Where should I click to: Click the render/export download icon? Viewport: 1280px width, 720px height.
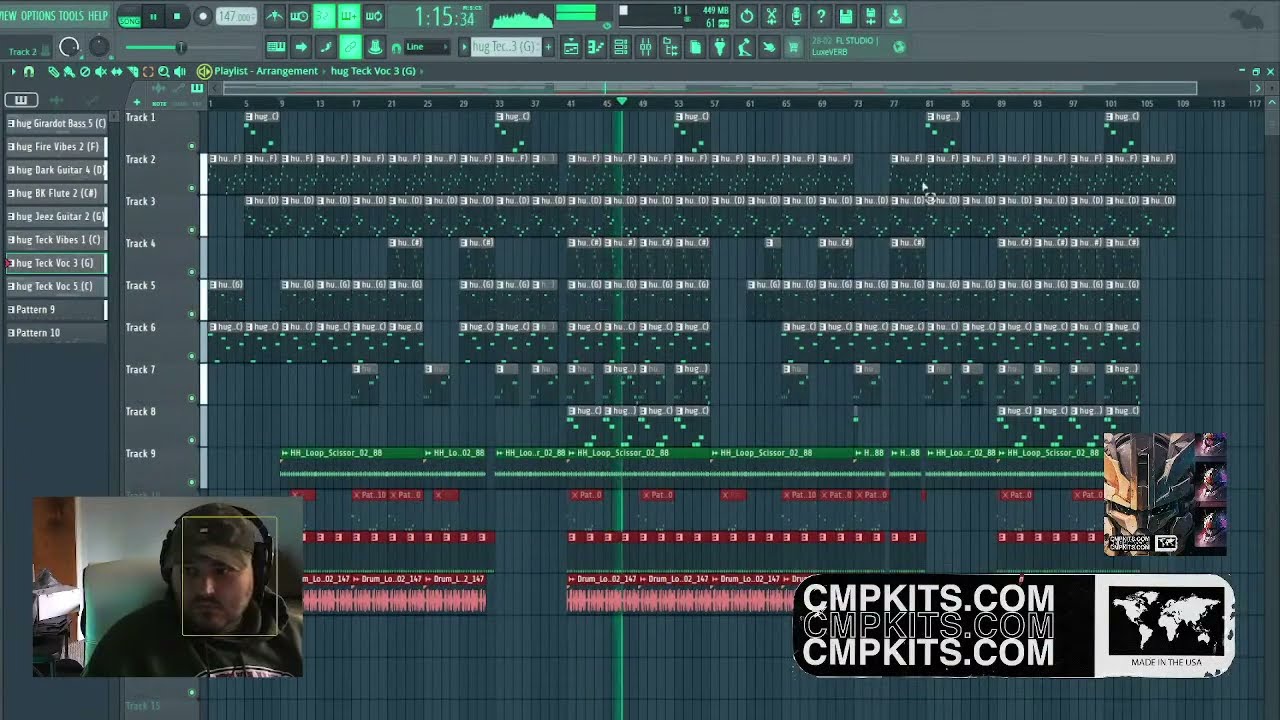[x=895, y=16]
